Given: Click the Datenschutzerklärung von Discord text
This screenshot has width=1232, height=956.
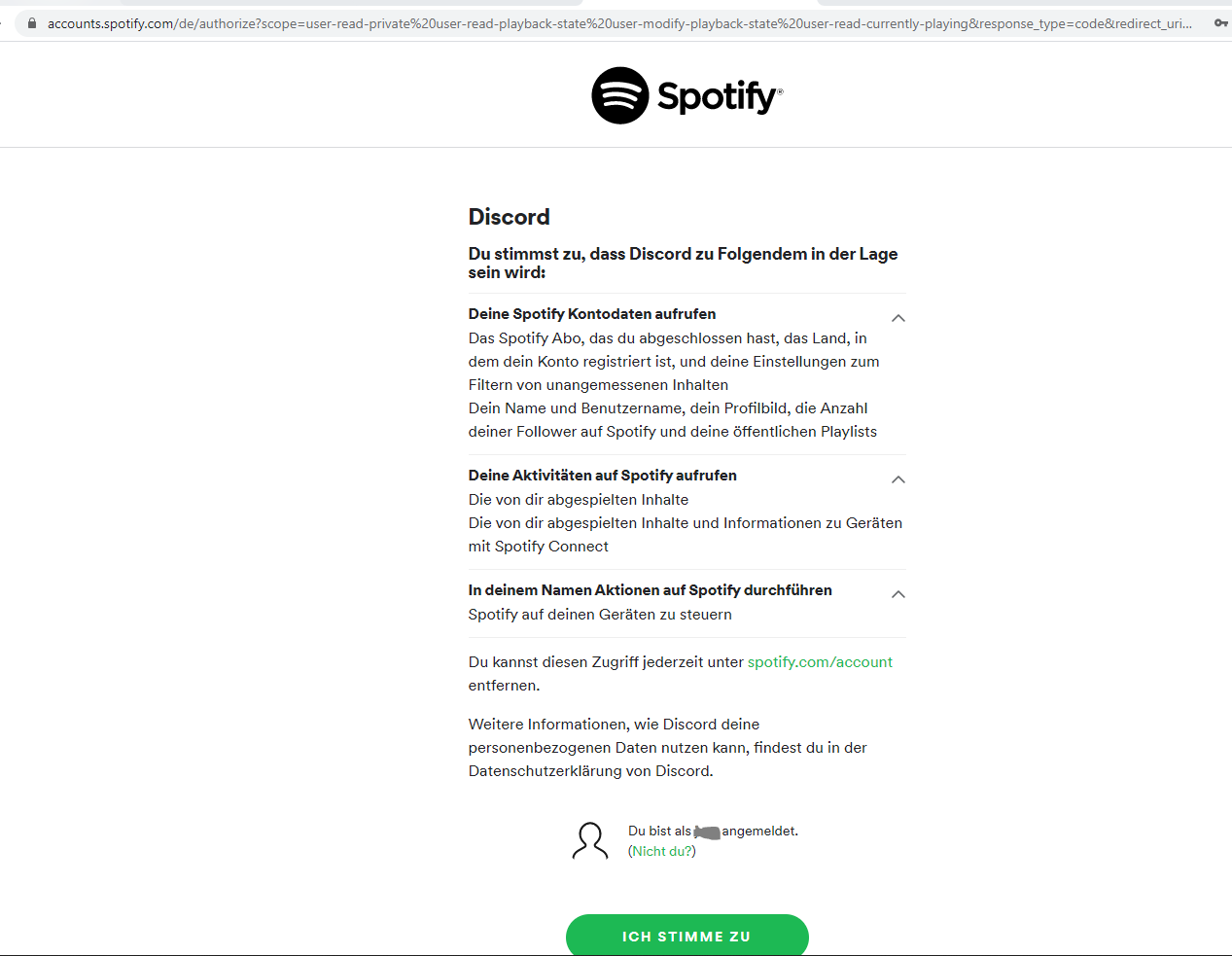Looking at the screenshot, I should click(589, 771).
